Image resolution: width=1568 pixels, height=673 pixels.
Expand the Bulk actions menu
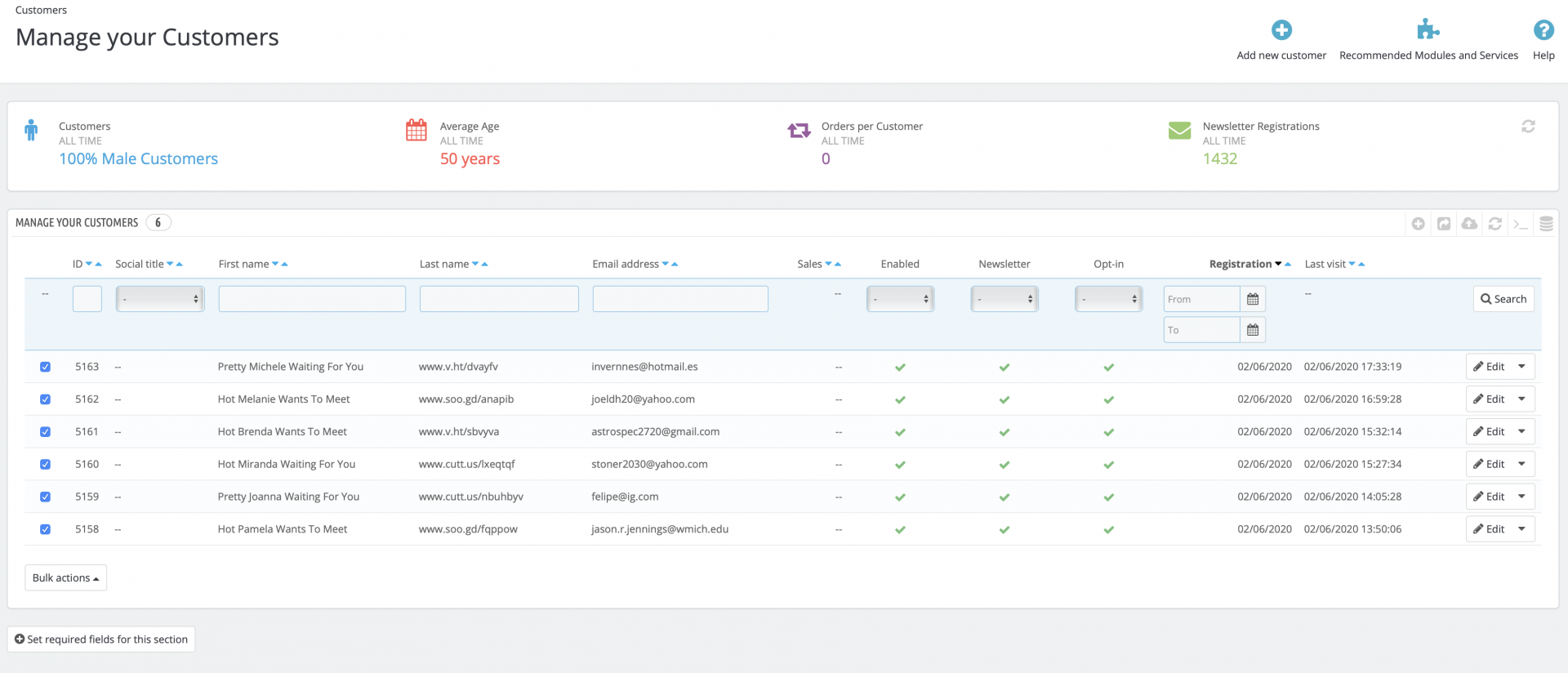point(65,578)
